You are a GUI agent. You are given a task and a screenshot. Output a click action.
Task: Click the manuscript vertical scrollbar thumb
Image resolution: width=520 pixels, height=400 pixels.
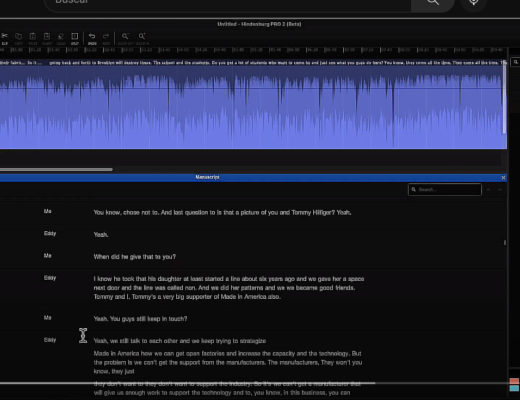[x=505, y=243]
